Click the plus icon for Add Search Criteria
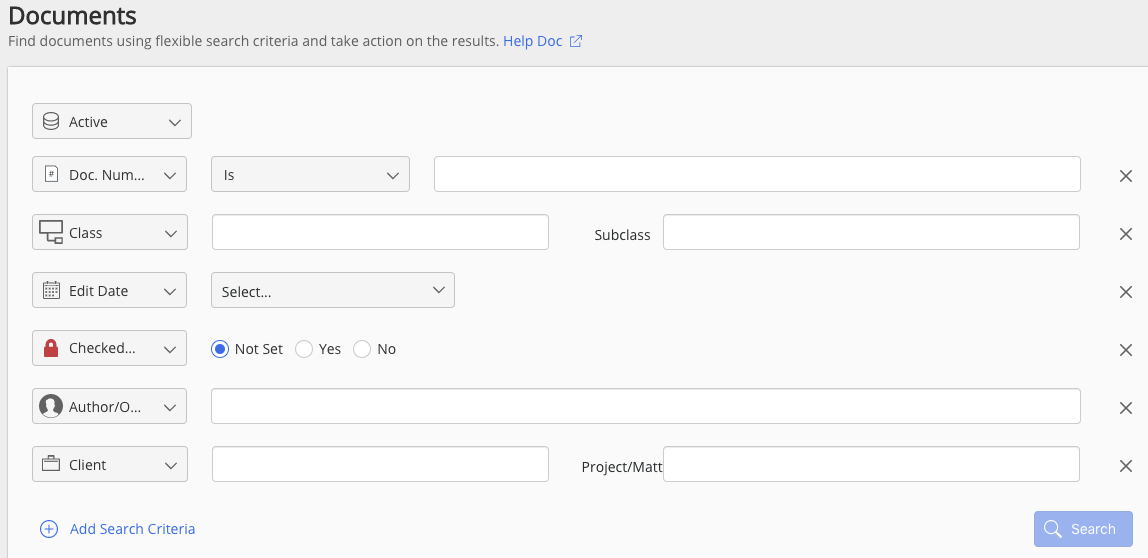 [49, 529]
